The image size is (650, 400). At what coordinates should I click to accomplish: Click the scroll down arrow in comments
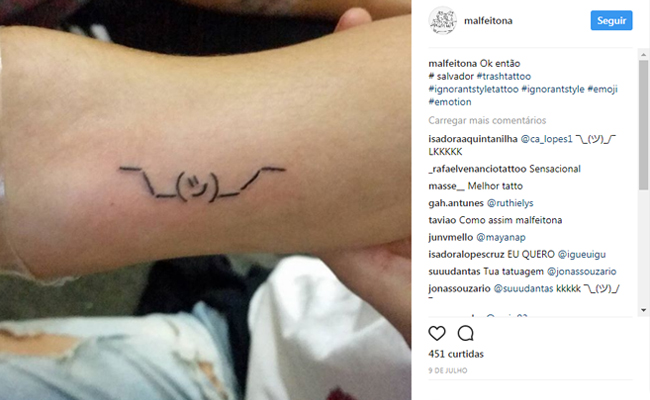click(x=643, y=310)
